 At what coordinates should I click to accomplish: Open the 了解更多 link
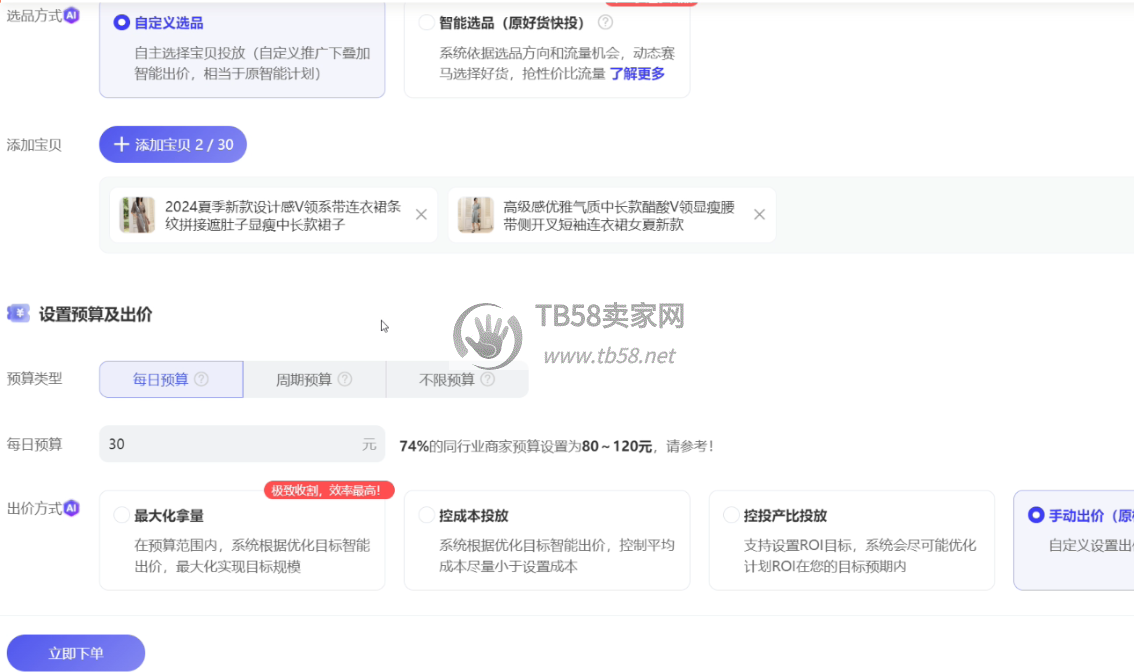coord(637,73)
